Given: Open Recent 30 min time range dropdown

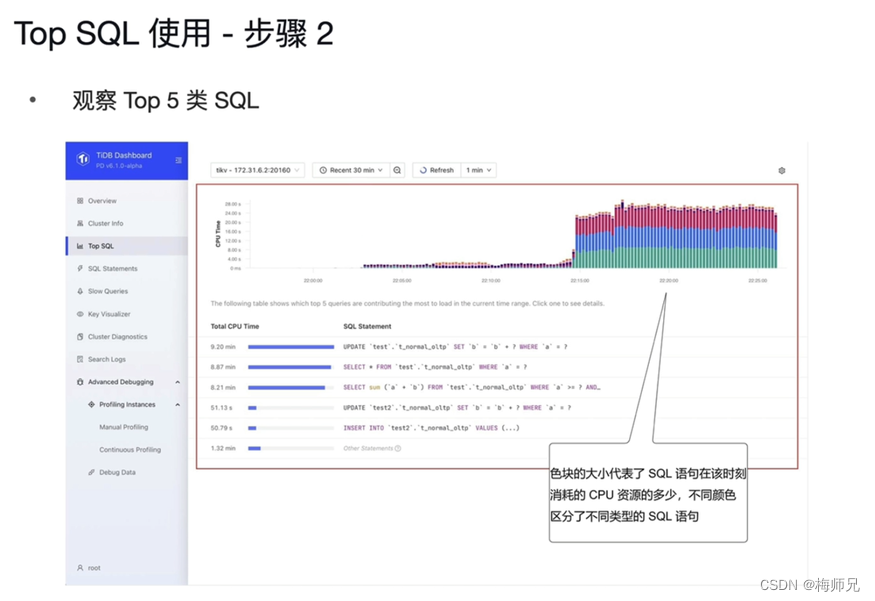Looking at the screenshot, I should pos(350,170).
